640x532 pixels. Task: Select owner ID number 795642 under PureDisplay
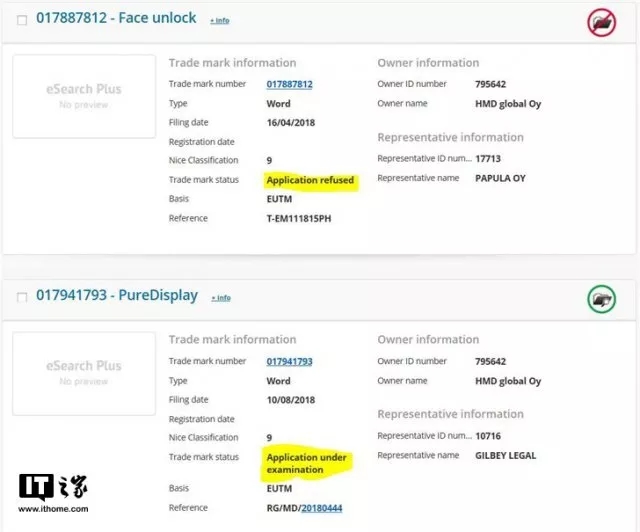pyautogui.click(x=490, y=362)
